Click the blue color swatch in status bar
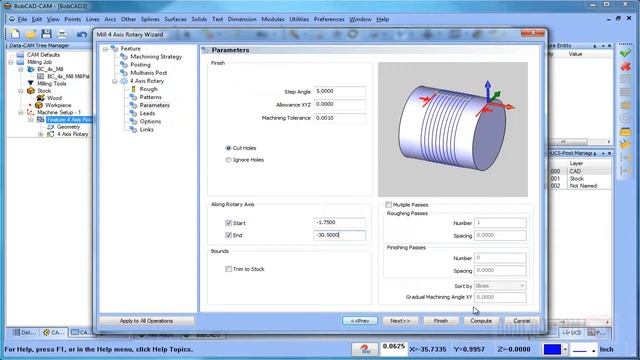640x360 pixels. coord(553,349)
